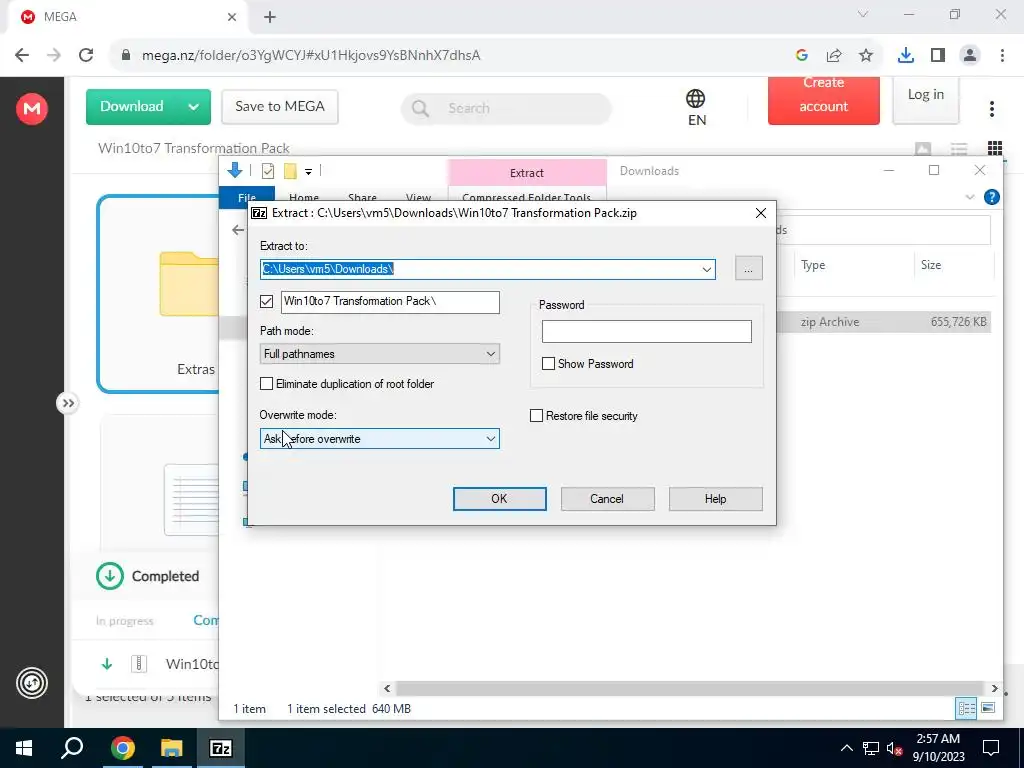Click Explorer horizontal scrollbar
Screen dimensions: 1024x768
click(690, 688)
